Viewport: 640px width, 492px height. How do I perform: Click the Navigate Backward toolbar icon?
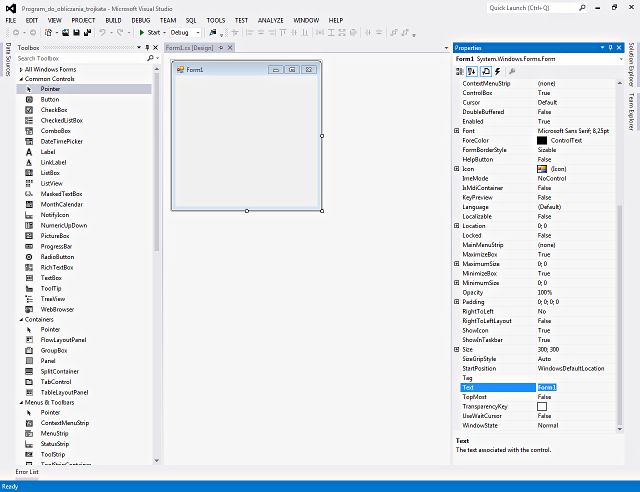pos(16,33)
